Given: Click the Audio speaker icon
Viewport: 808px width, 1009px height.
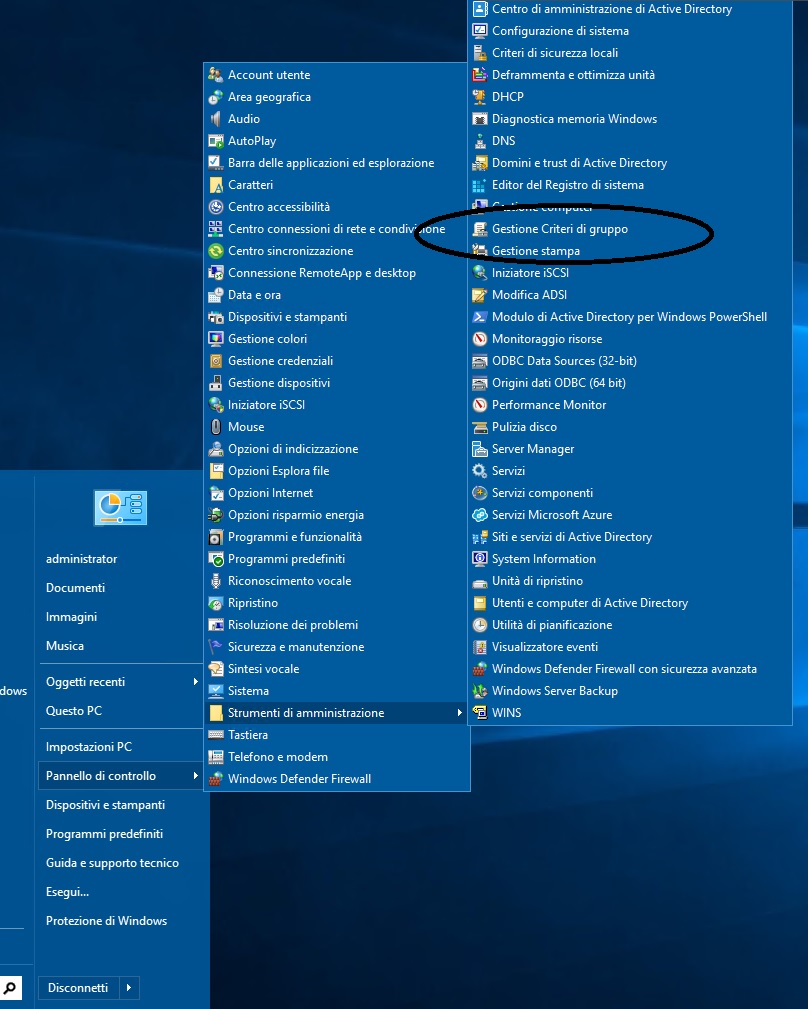Looking at the screenshot, I should 216,119.
